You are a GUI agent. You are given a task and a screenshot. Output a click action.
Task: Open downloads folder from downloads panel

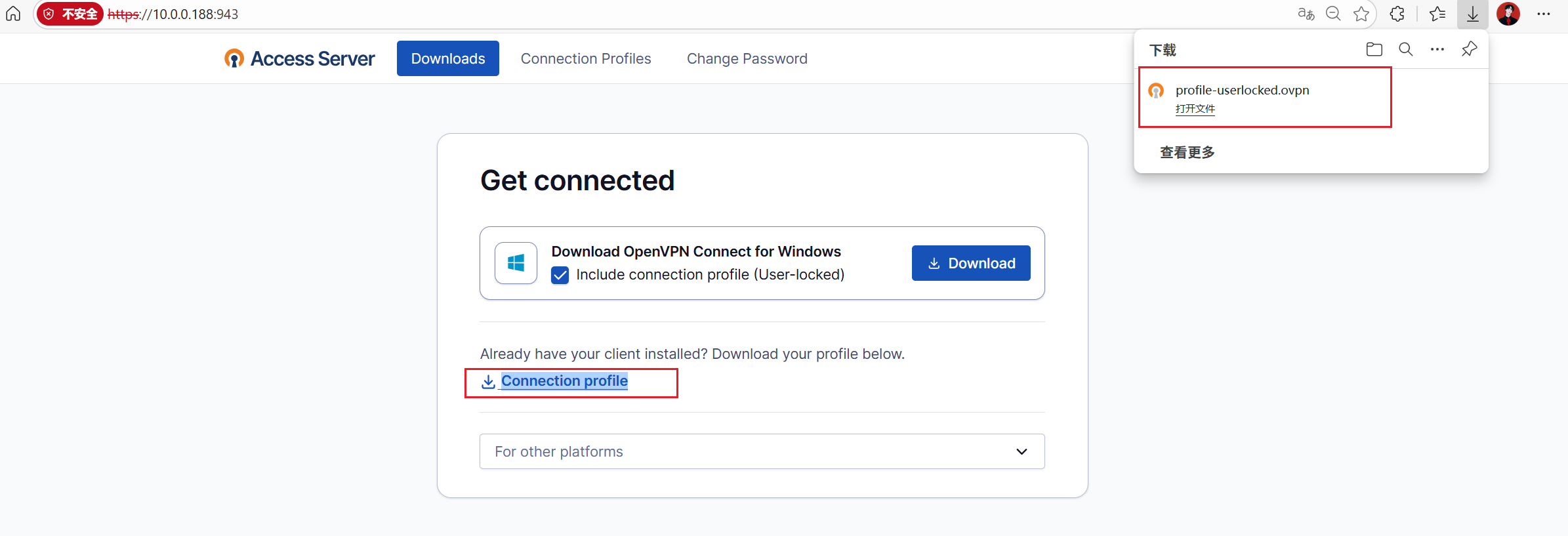(1374, 49)
